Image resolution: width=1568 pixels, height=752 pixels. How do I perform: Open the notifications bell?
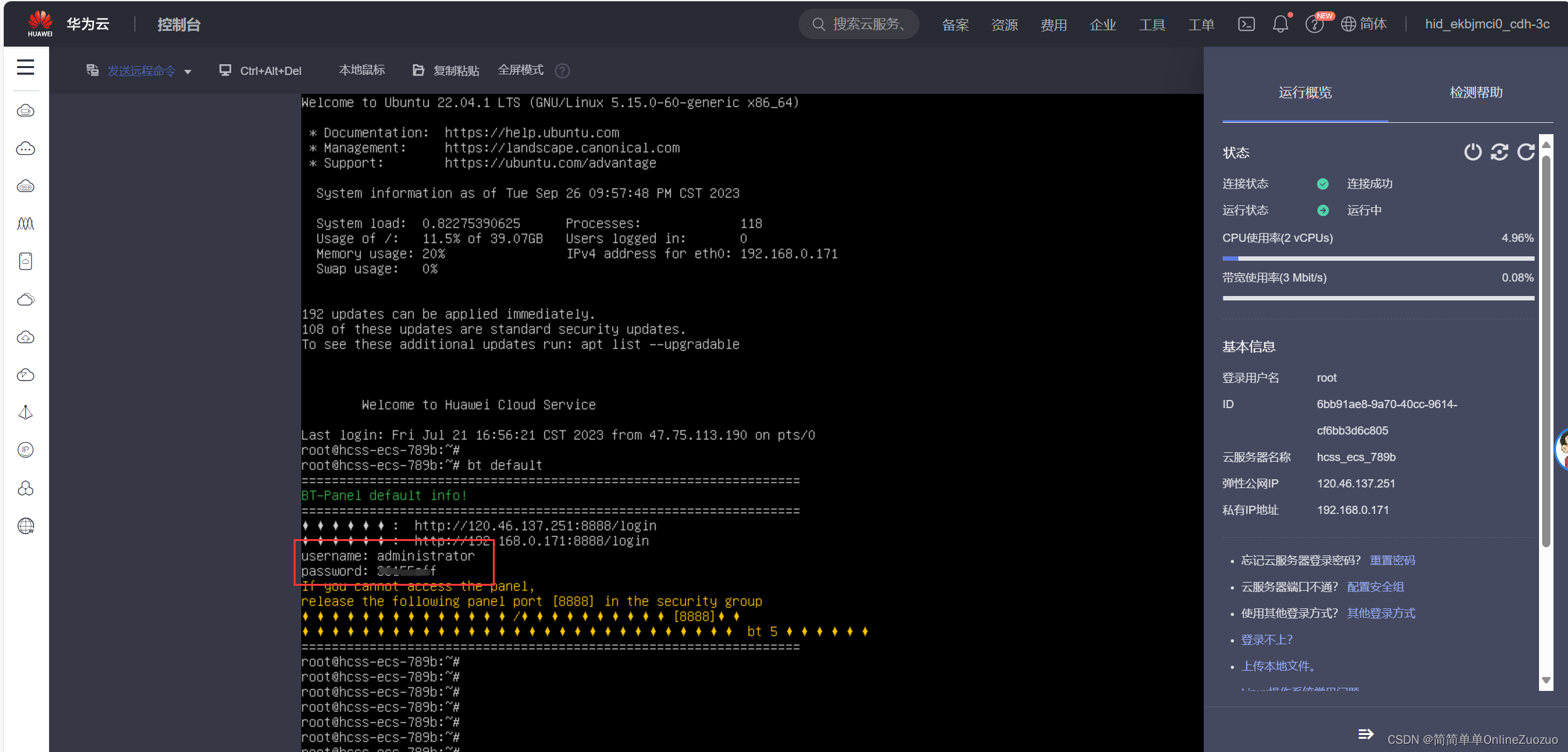click(x=1280, y=24)
